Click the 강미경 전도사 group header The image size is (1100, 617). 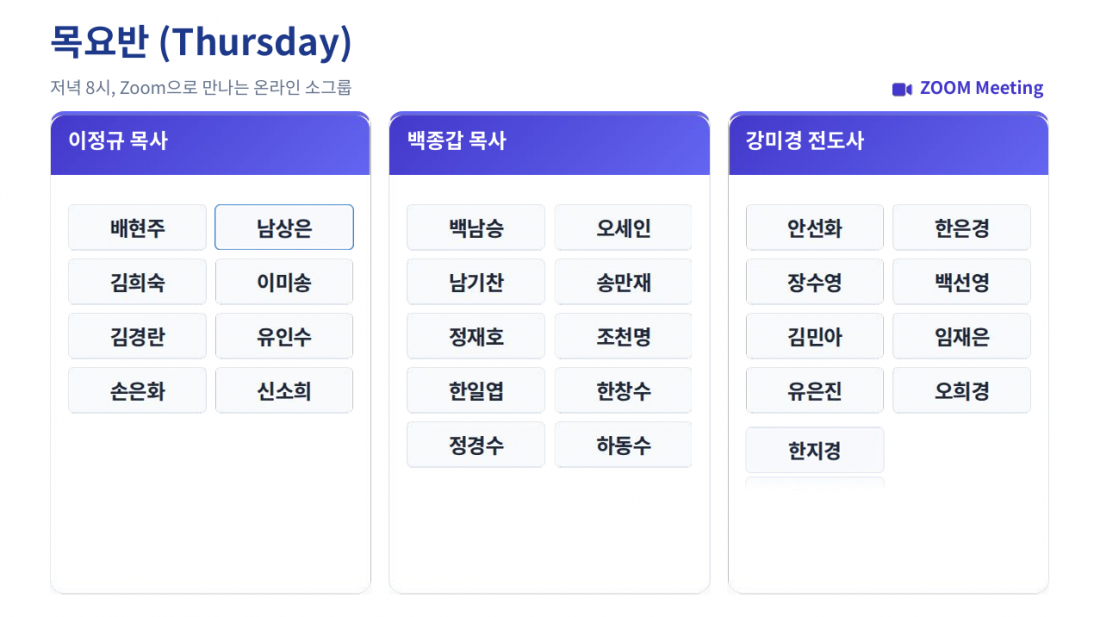[888, 142]
